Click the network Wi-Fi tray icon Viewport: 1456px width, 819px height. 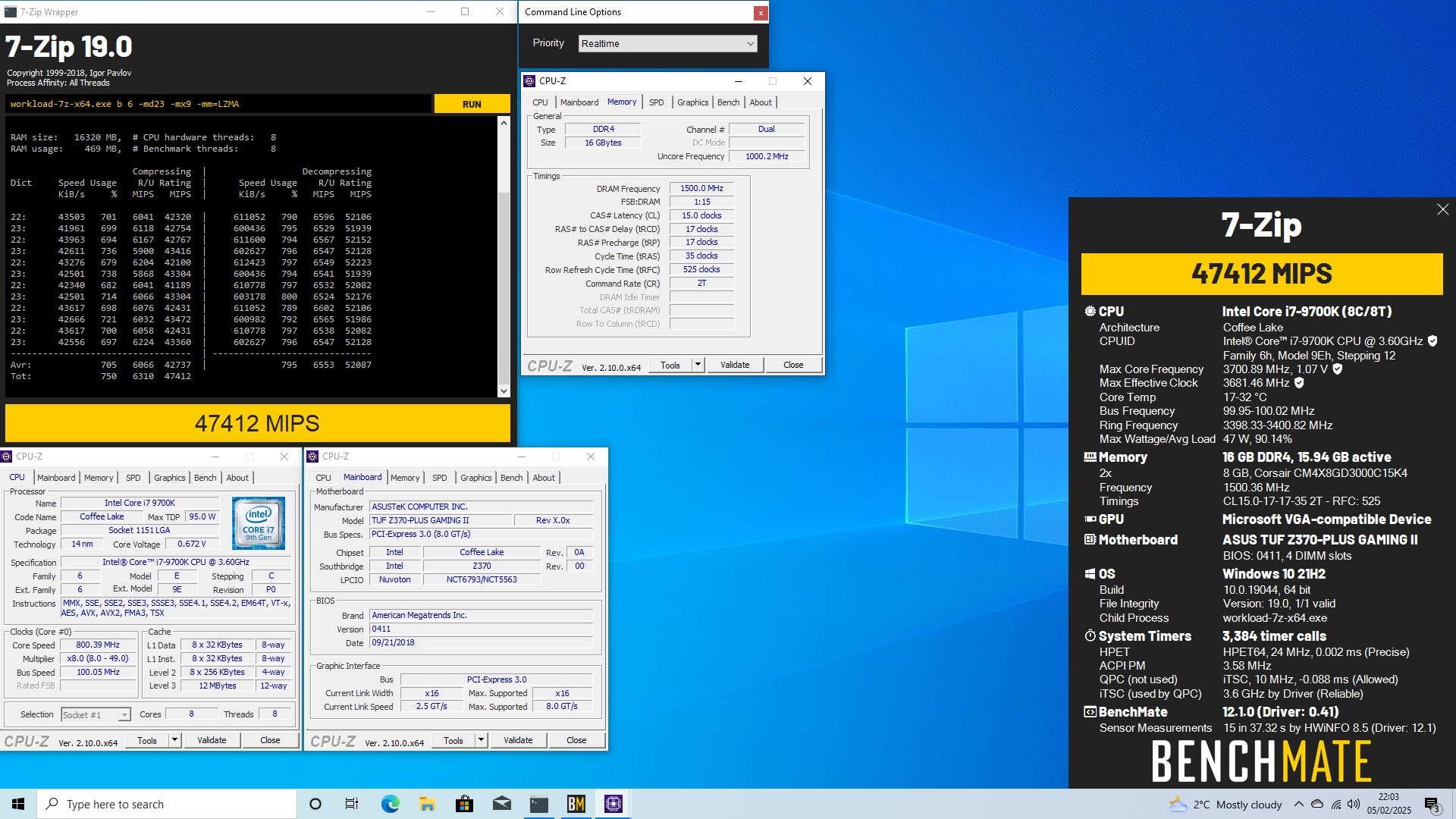(1335, 804)
